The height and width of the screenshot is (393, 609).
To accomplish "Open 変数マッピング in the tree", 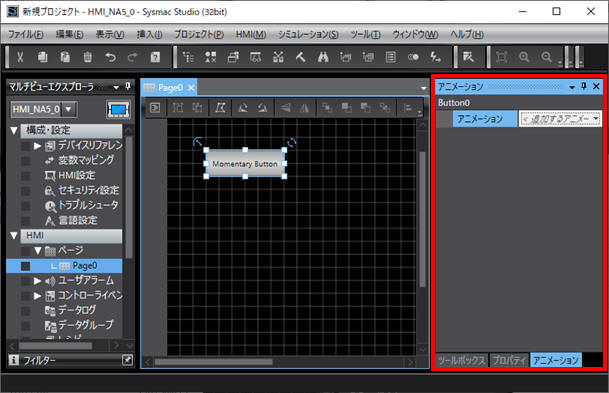I will 86,160.
